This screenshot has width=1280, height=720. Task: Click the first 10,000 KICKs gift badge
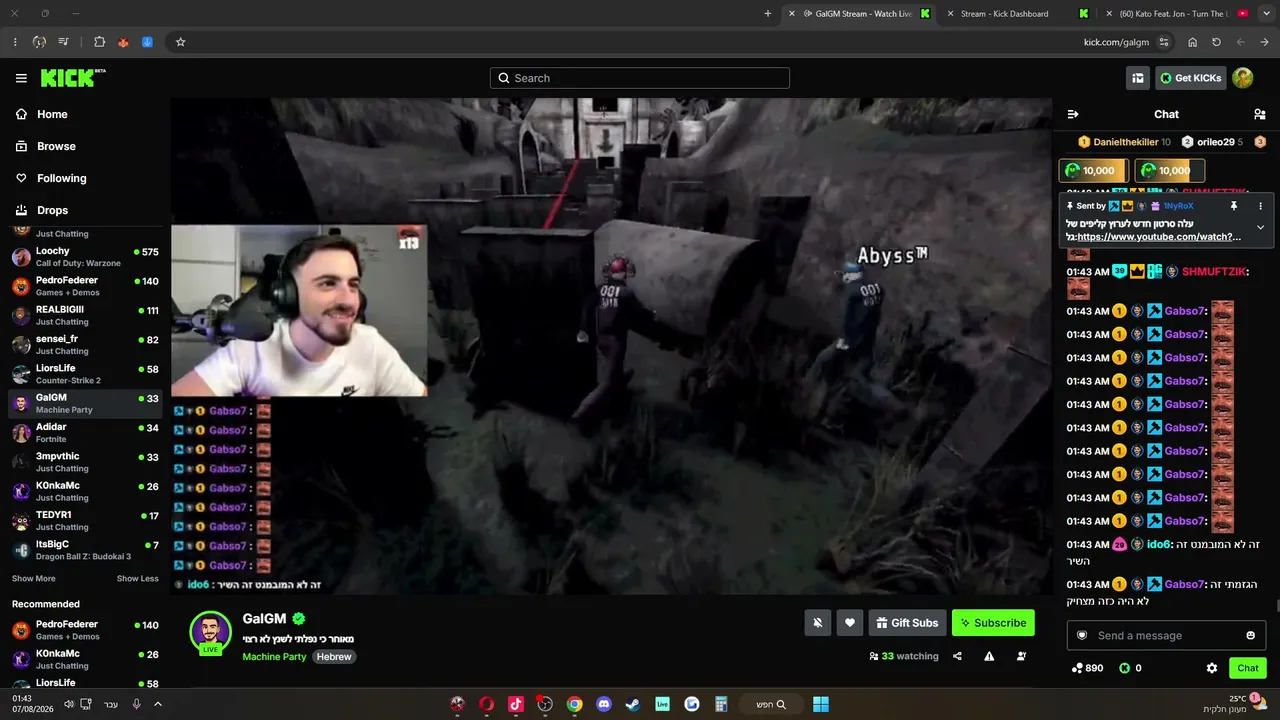(x=1094, y=171)
